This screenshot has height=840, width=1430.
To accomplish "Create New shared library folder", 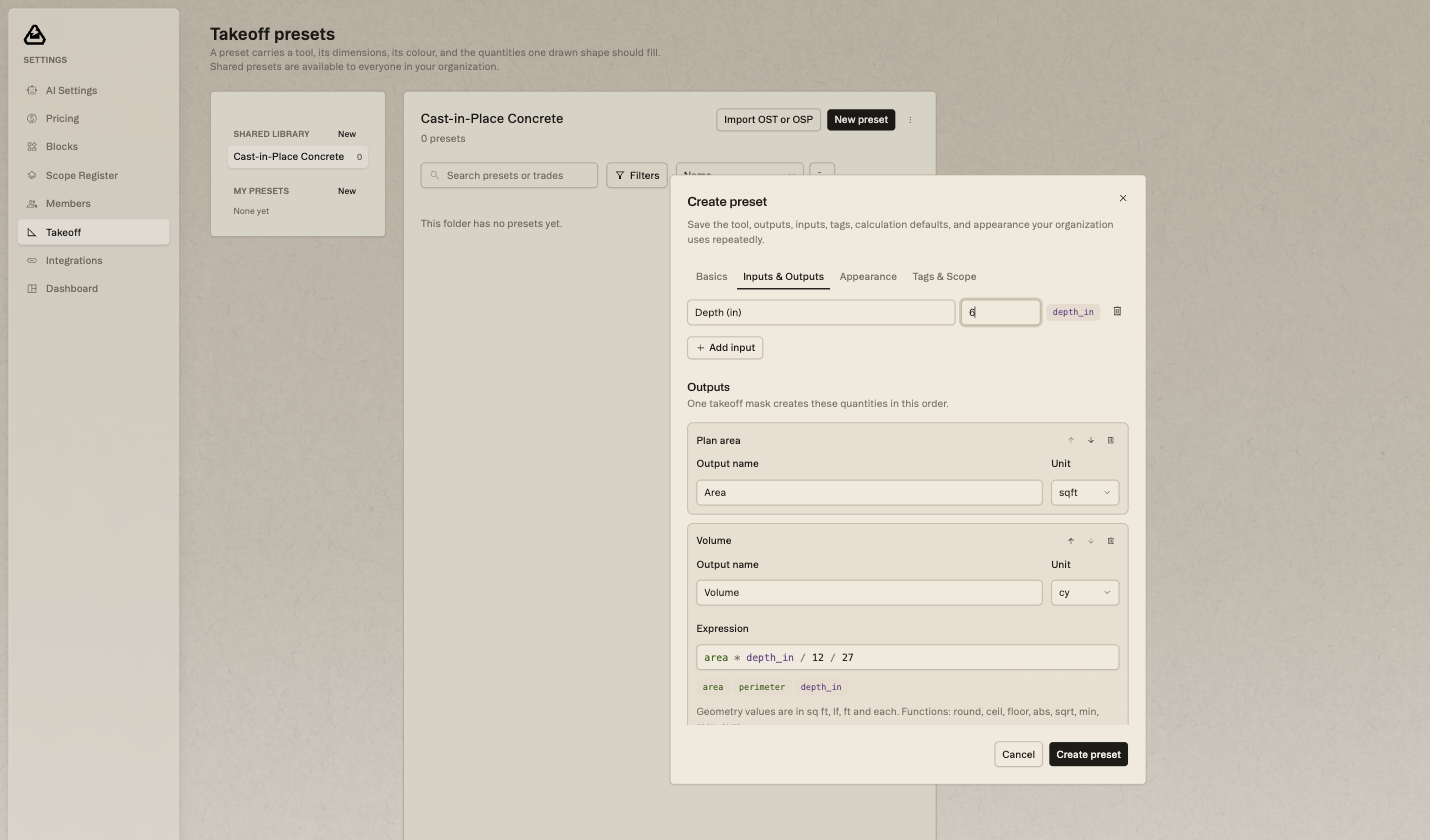I will [346, 134].
